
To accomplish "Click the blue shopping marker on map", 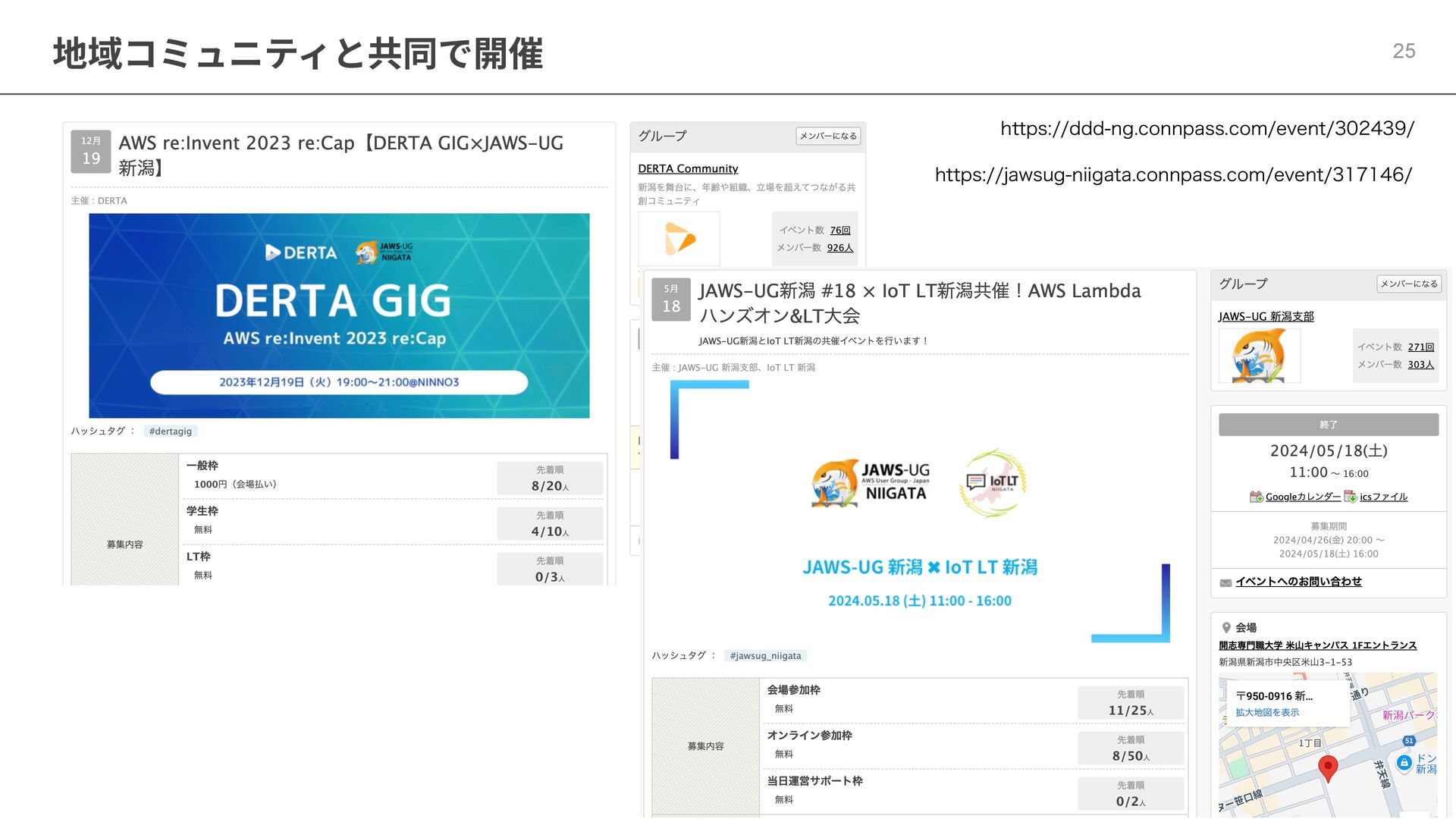I will pos(1404,763).
